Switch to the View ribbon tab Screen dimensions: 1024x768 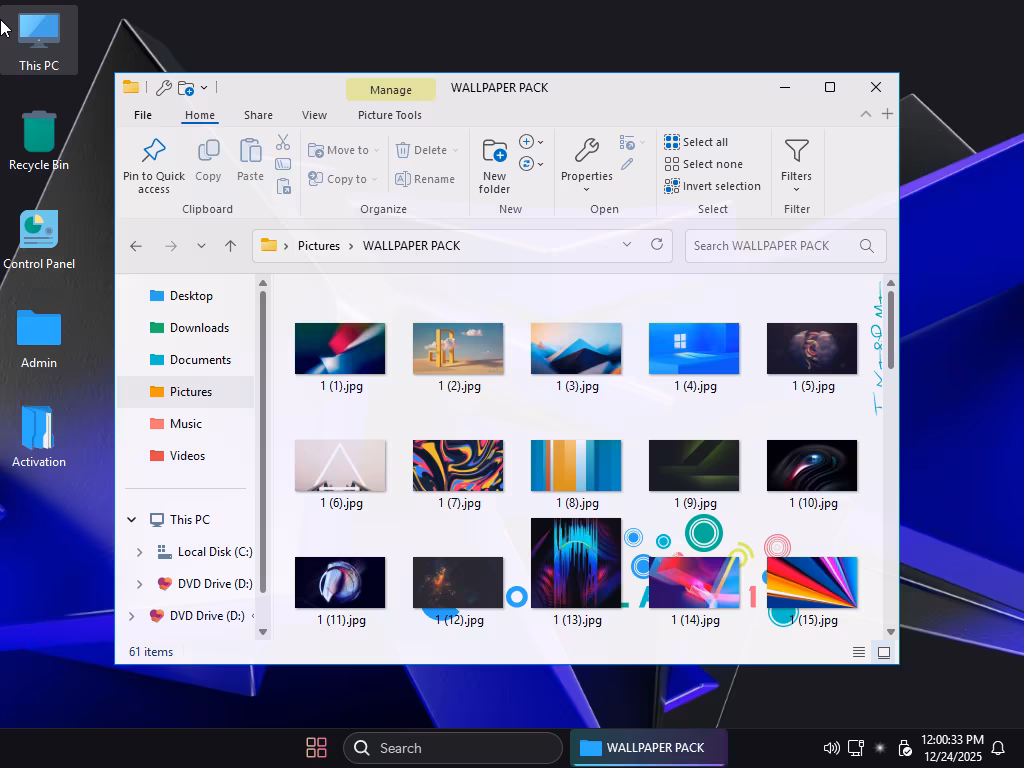(x=314, y=115)
